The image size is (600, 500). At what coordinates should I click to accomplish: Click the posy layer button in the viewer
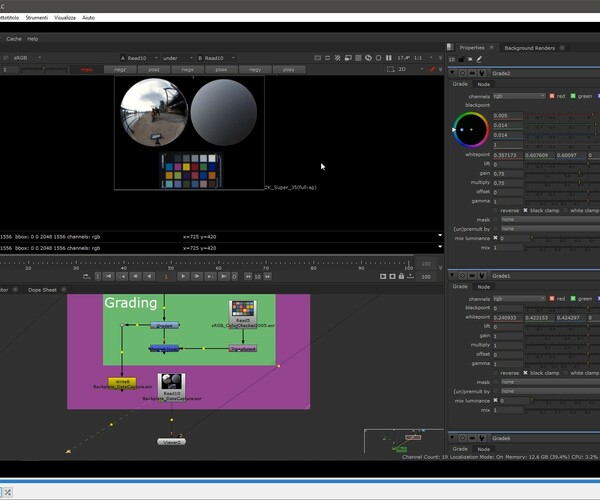(289, 70)
